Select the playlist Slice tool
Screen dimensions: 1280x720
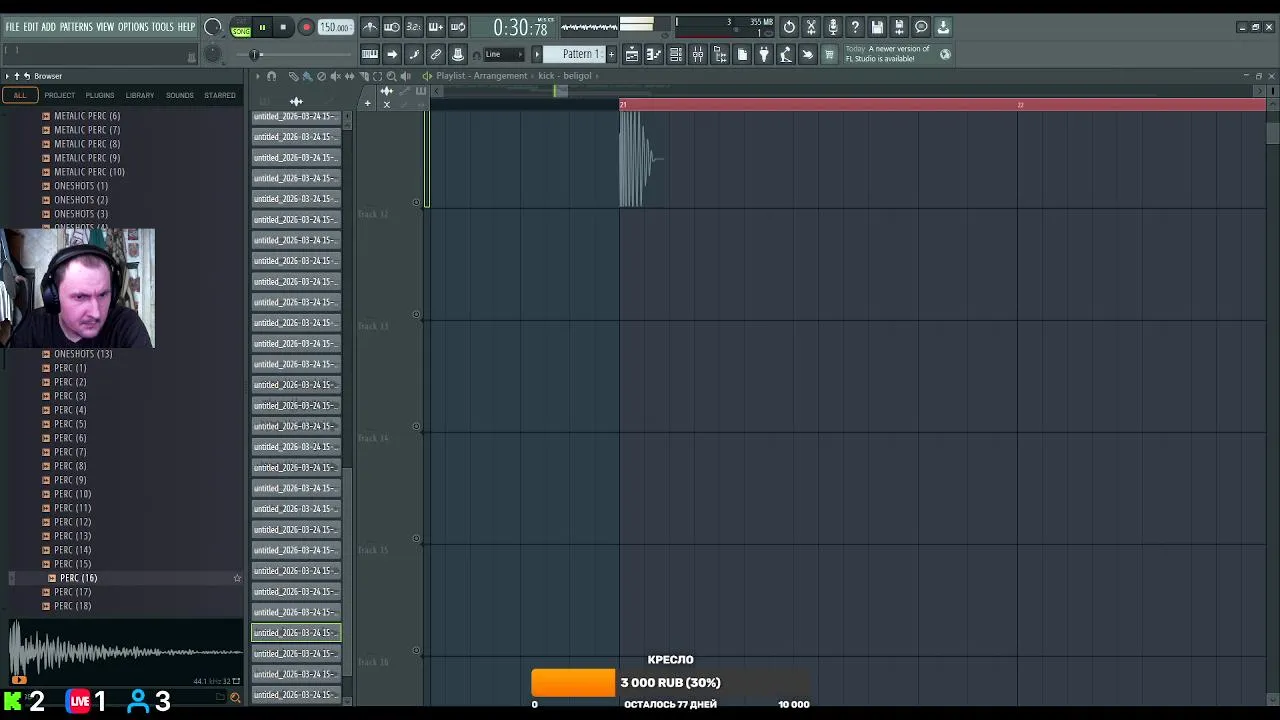(363, 76)
